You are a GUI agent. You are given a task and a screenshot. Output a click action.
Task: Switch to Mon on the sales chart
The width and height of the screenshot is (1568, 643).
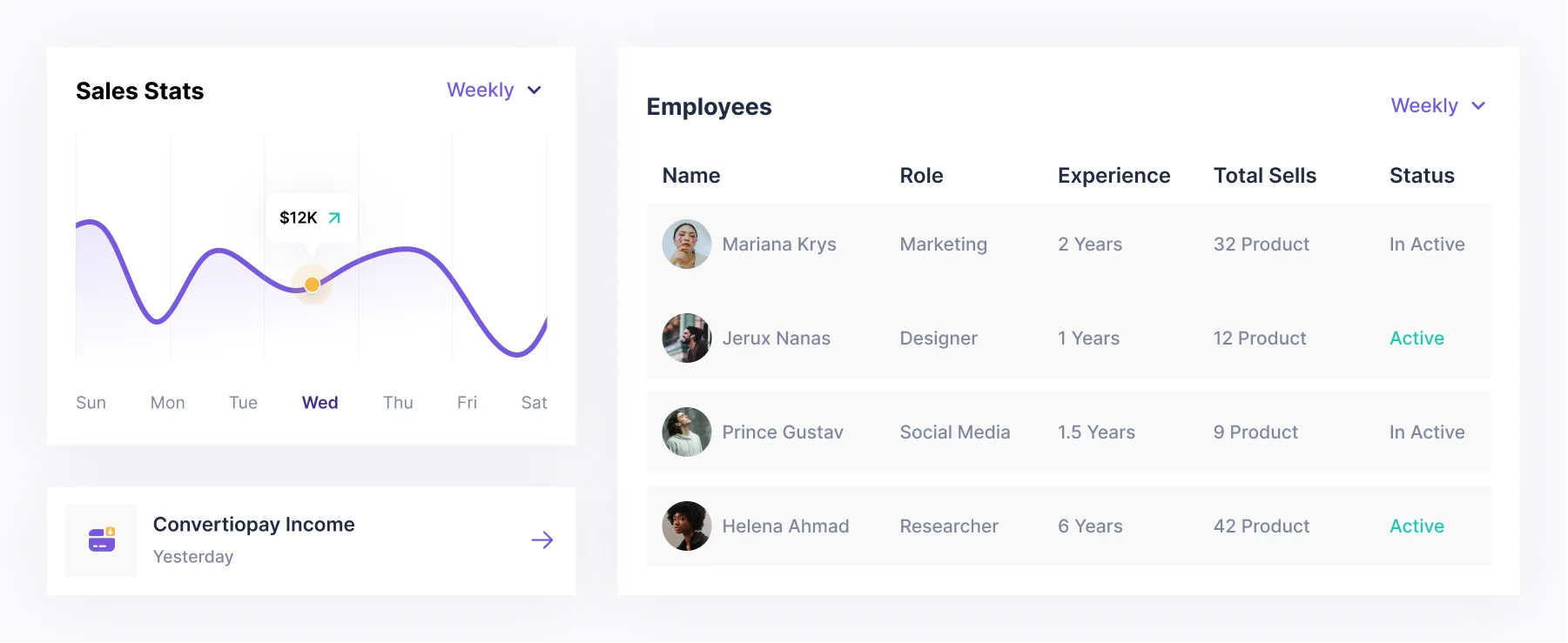[167, 403]
